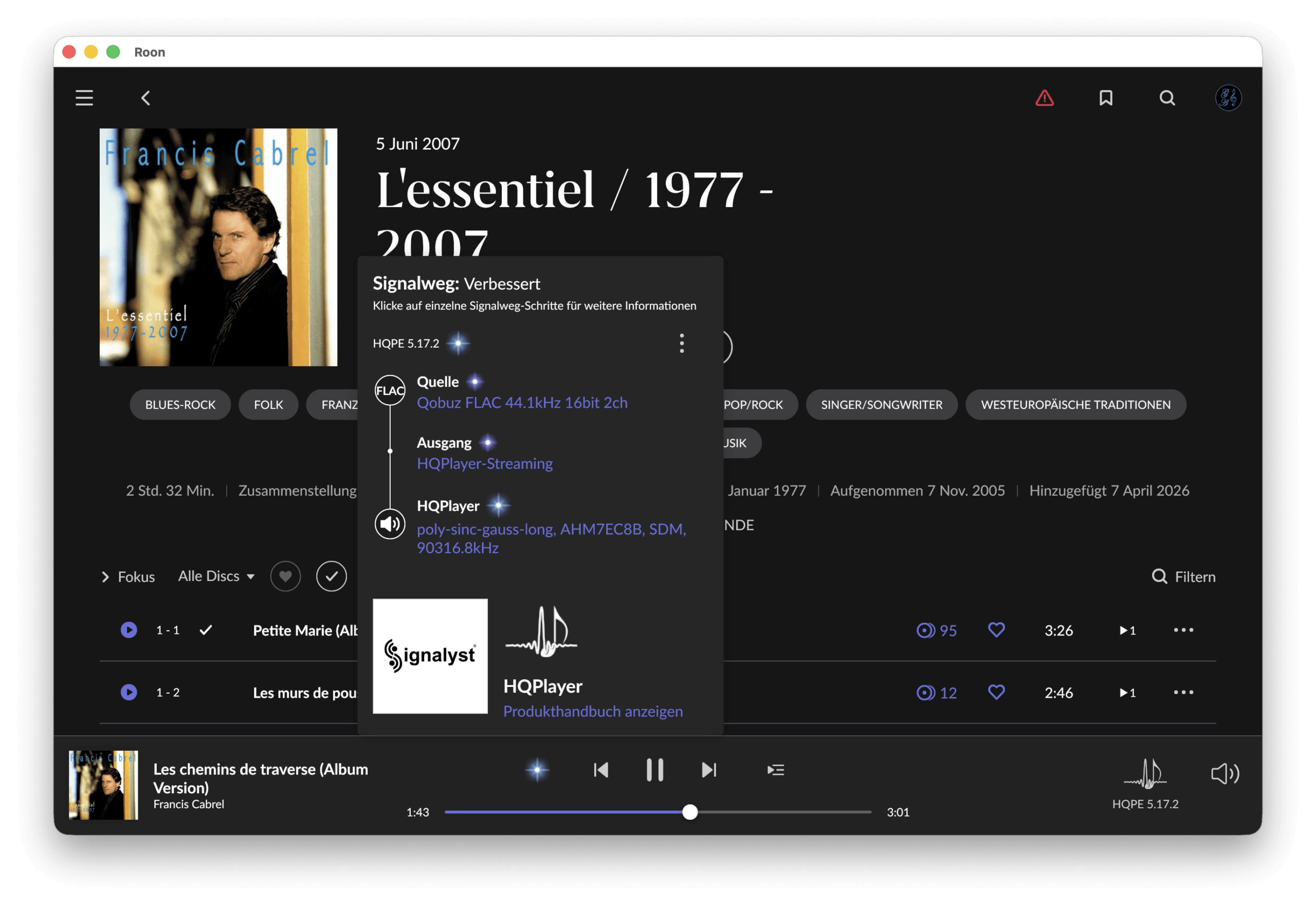
Task: Open the volume control speaker icon
Action: coord(1224,774)
